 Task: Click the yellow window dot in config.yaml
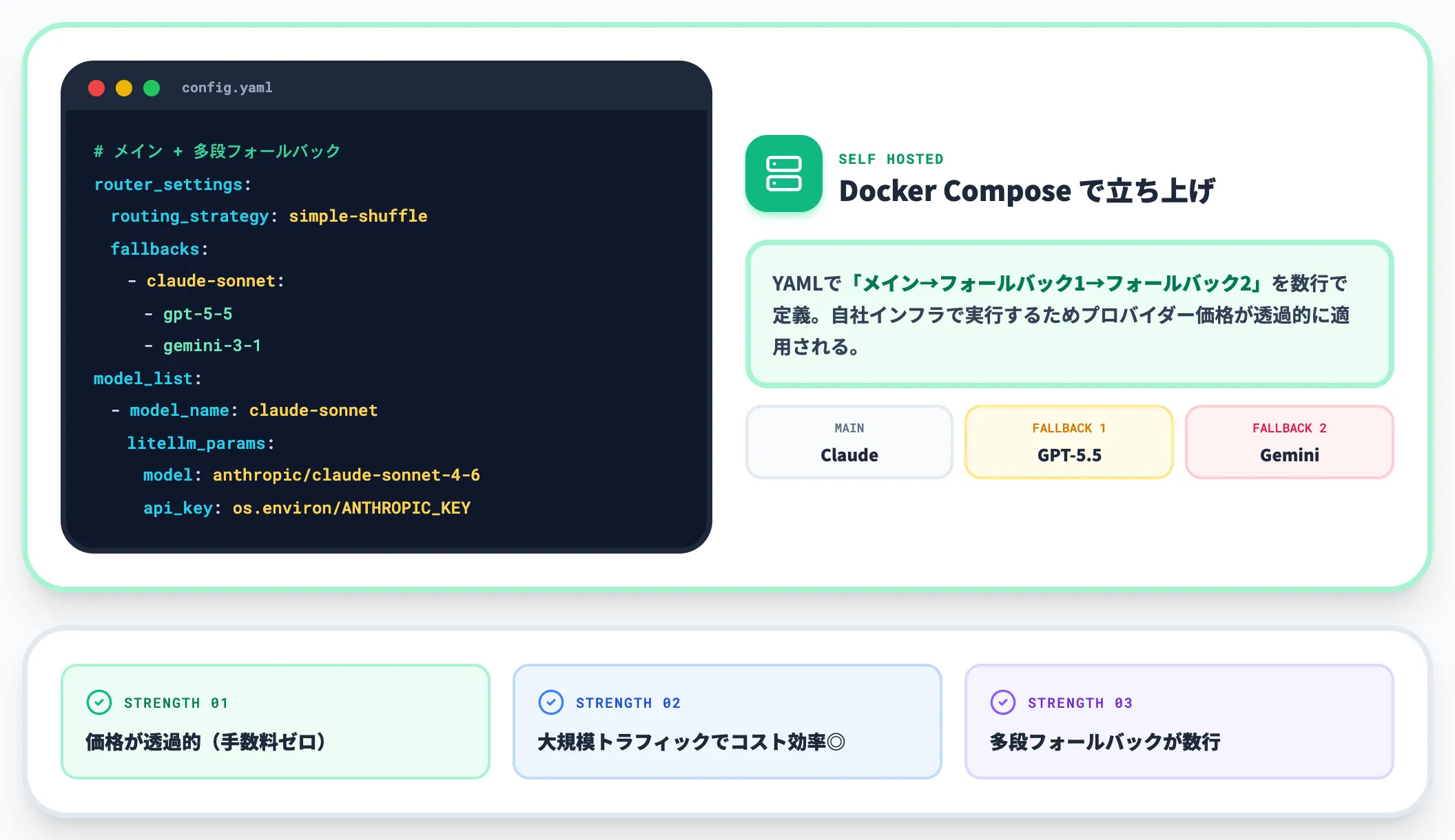(x=124, y=88)
